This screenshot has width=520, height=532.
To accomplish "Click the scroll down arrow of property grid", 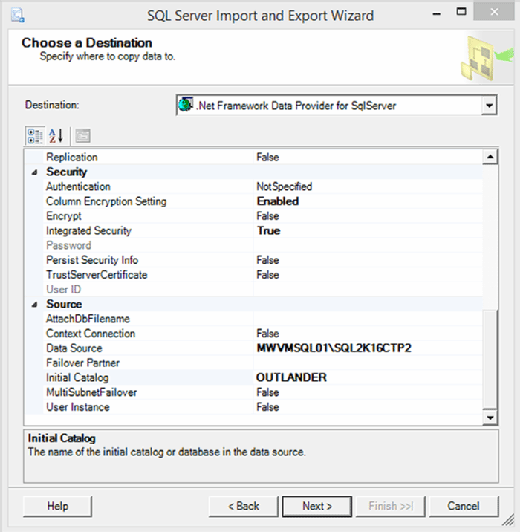I will point(490,418).
